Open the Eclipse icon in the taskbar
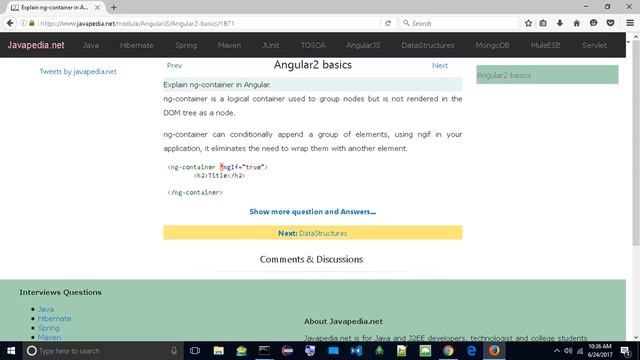This screenshot has height=360, width=640. coord(287,351)
